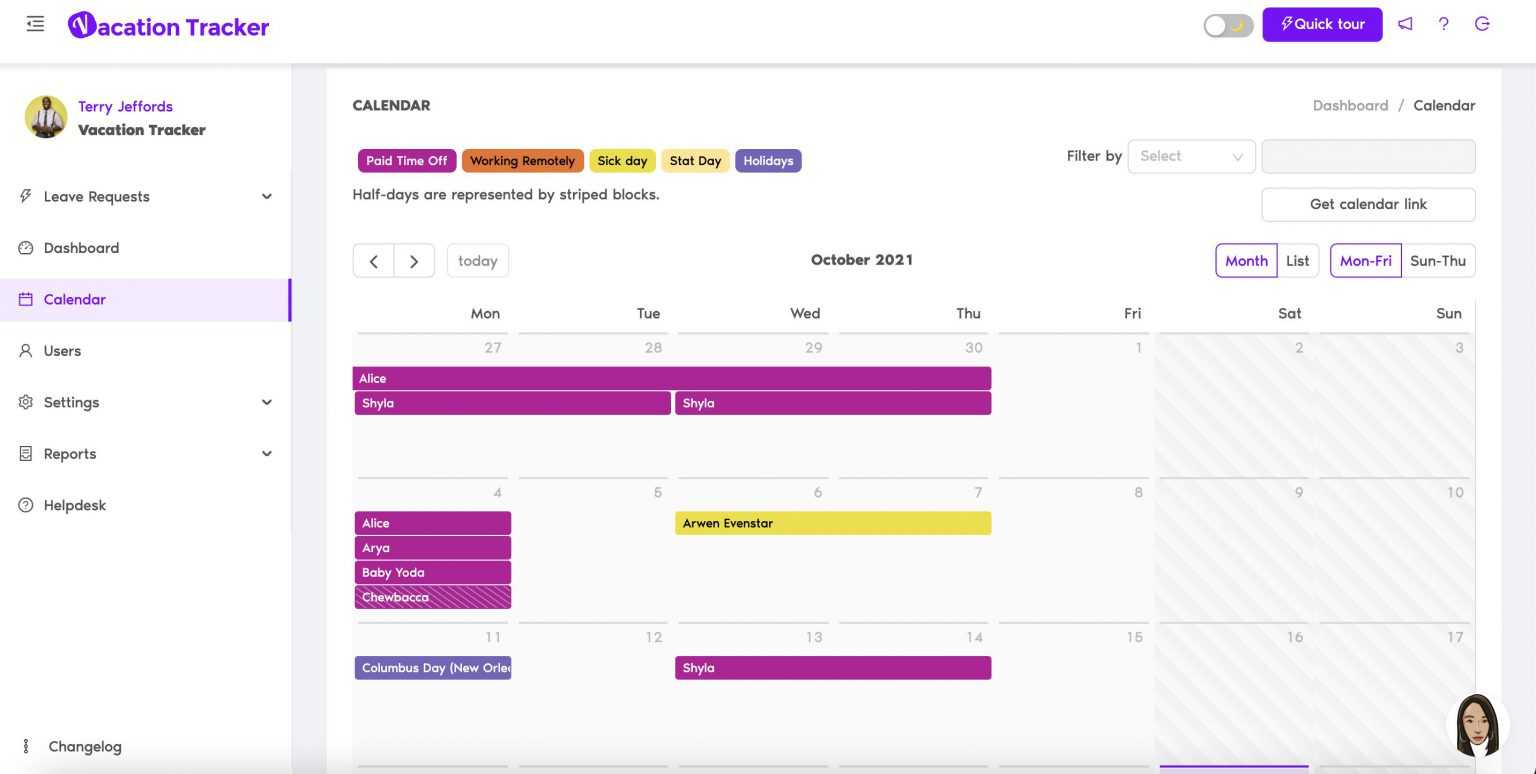This screenshot has height=774, width=1536.
Task: Click the Stat Day legend tag
Action: tap(695, 161)
